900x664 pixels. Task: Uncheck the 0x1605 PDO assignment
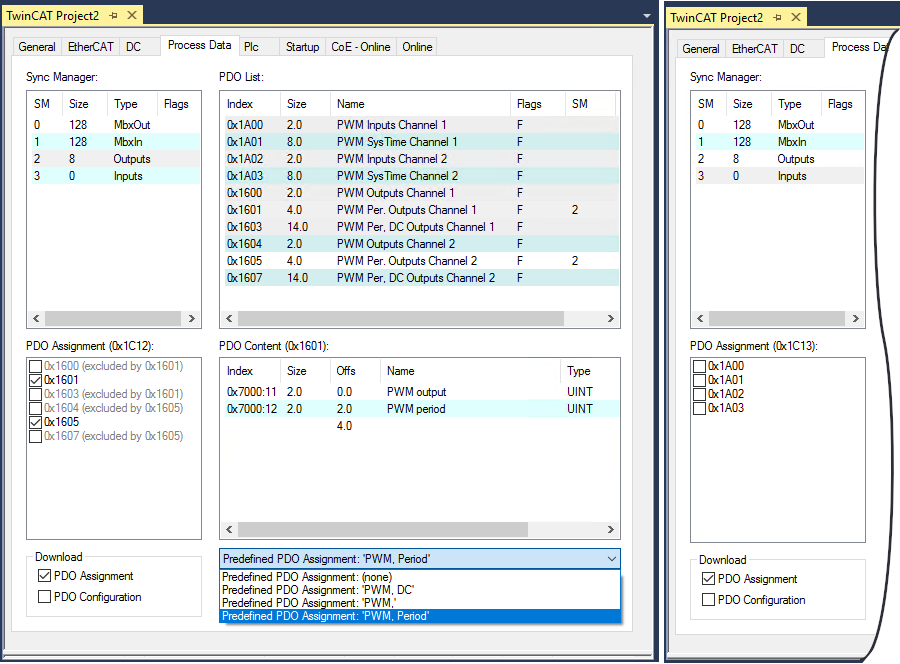[36, 422]
